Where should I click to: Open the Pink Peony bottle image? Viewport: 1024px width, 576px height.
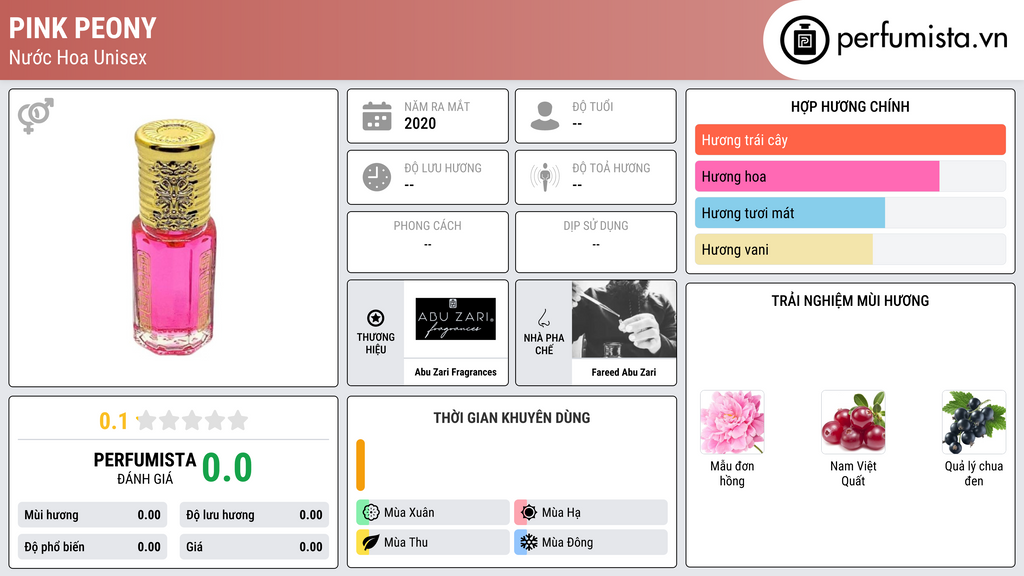click(x=174, y=237)
